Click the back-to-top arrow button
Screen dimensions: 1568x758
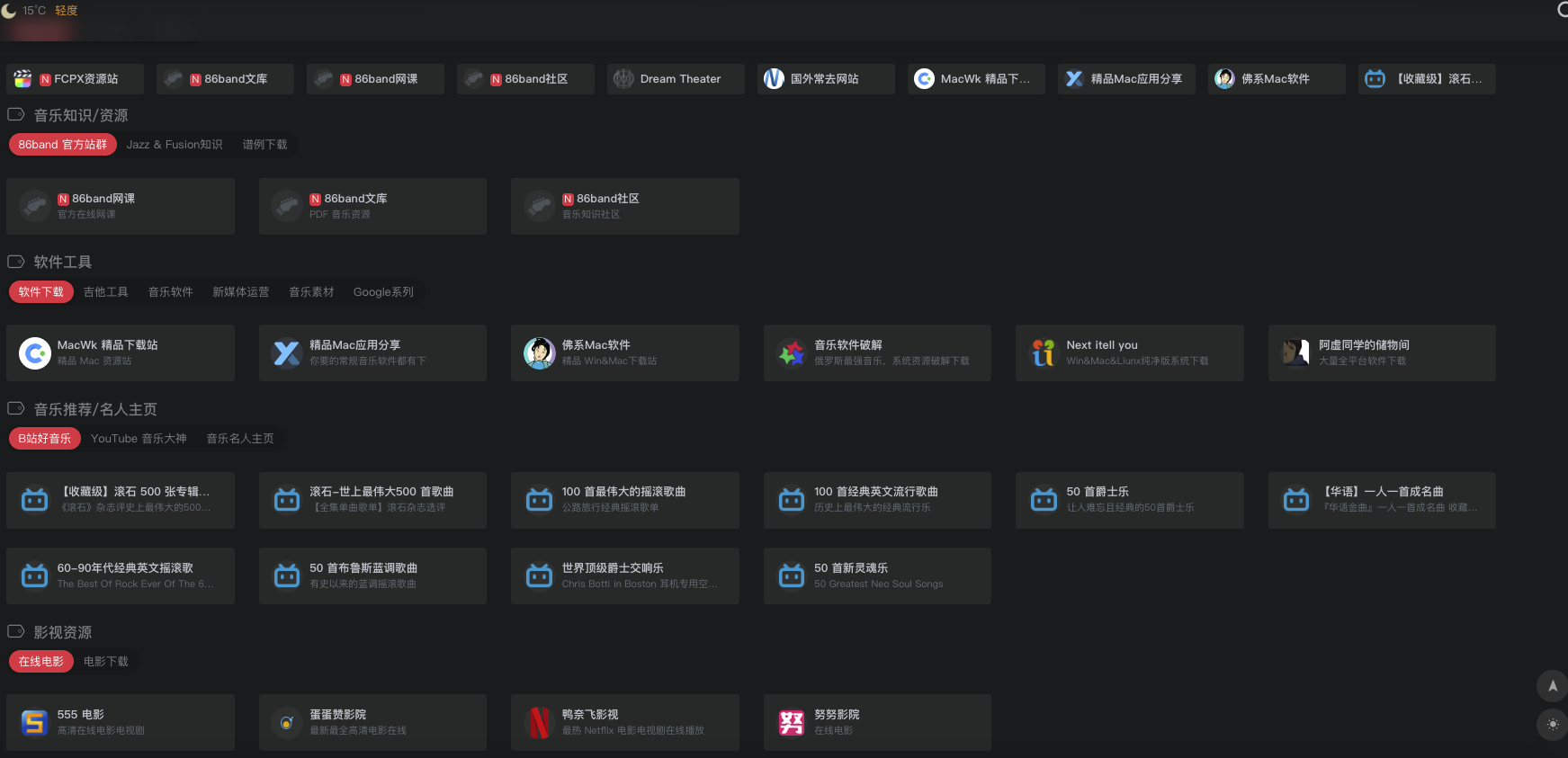click(1552, 686)
